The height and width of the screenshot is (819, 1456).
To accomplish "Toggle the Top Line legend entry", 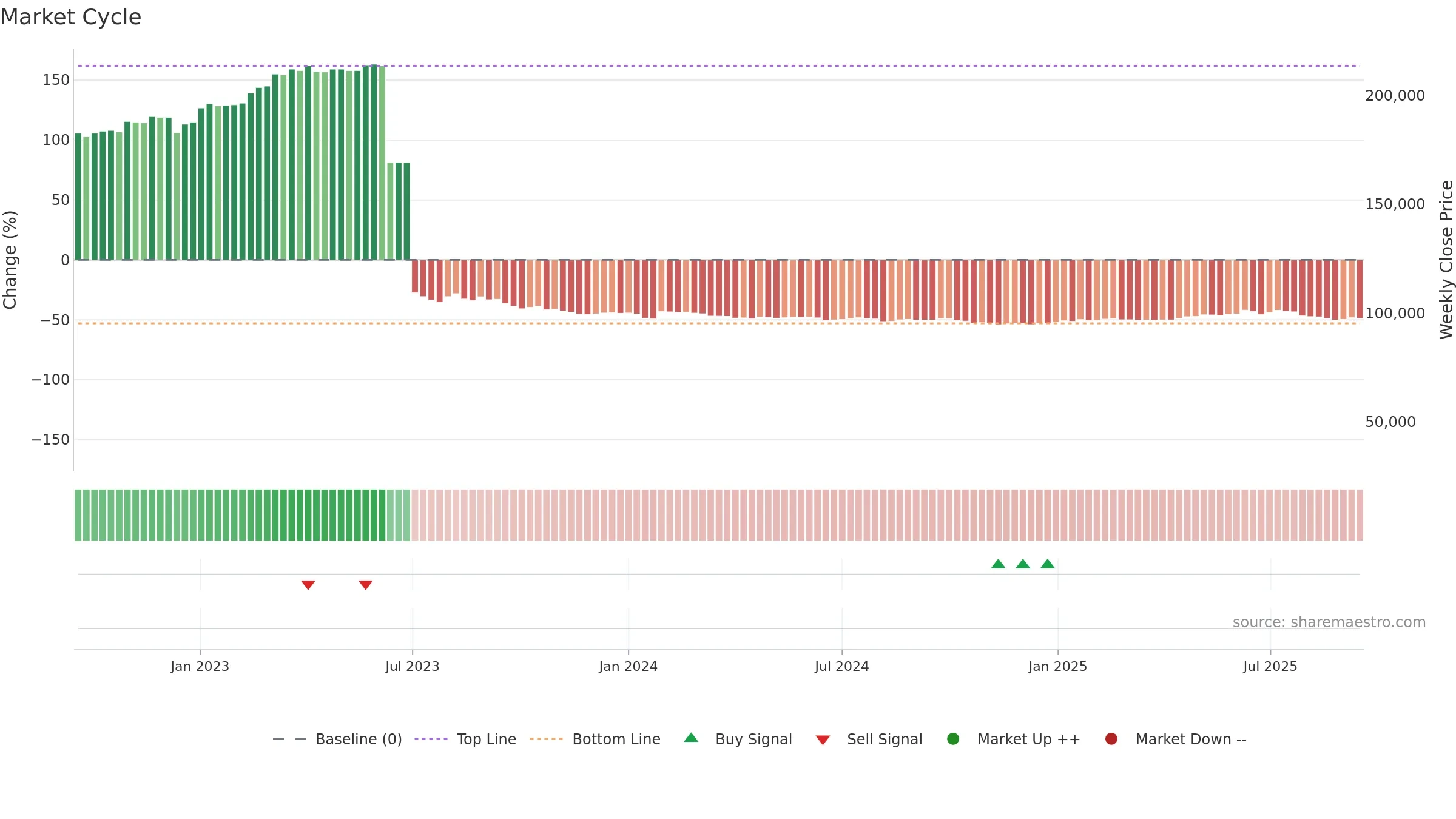I will point(487,740).
